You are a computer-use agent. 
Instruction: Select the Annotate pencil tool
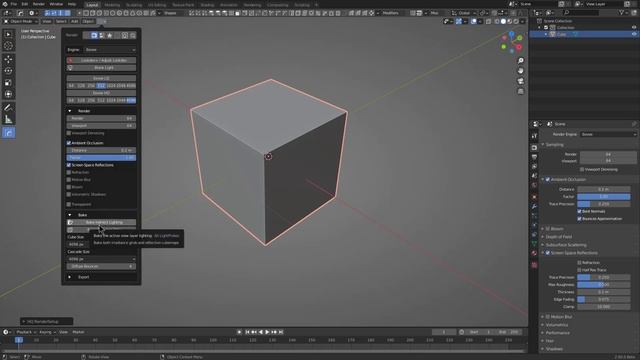tap(8, 108)
